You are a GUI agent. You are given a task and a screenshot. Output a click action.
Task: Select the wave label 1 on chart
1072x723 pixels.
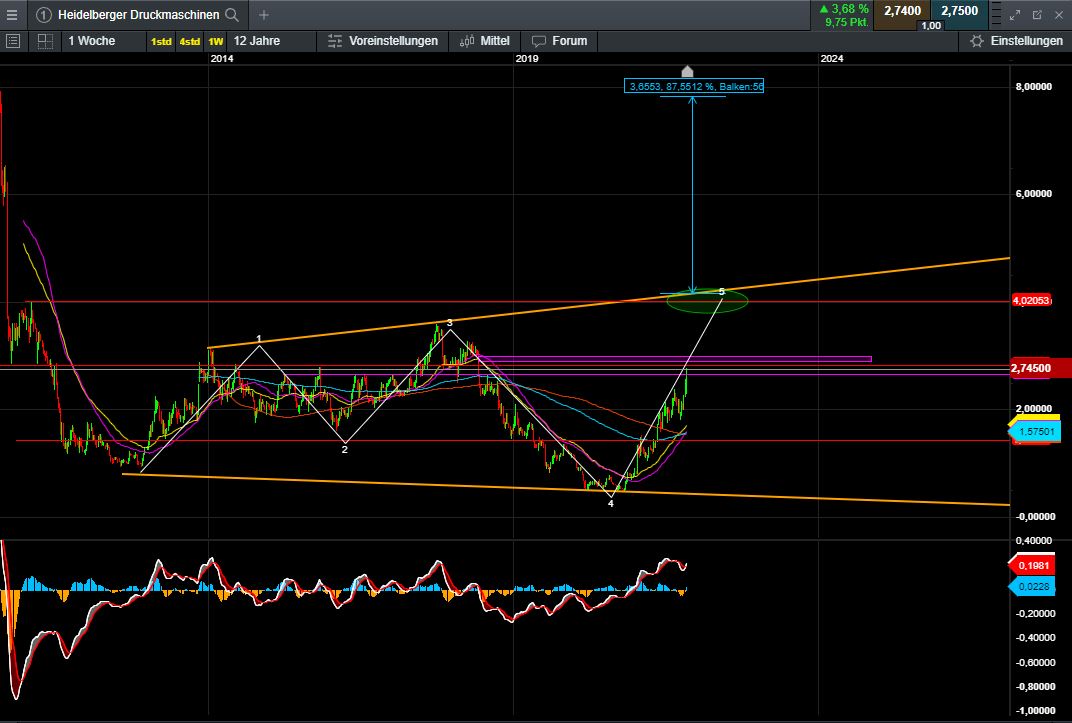[x=259, y=339]
